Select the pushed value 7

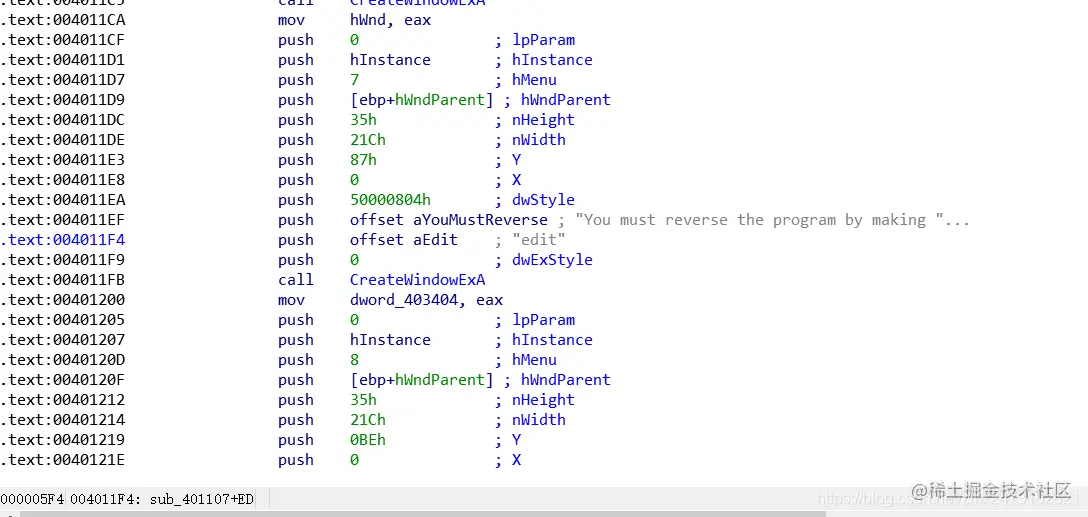[355, 80]
